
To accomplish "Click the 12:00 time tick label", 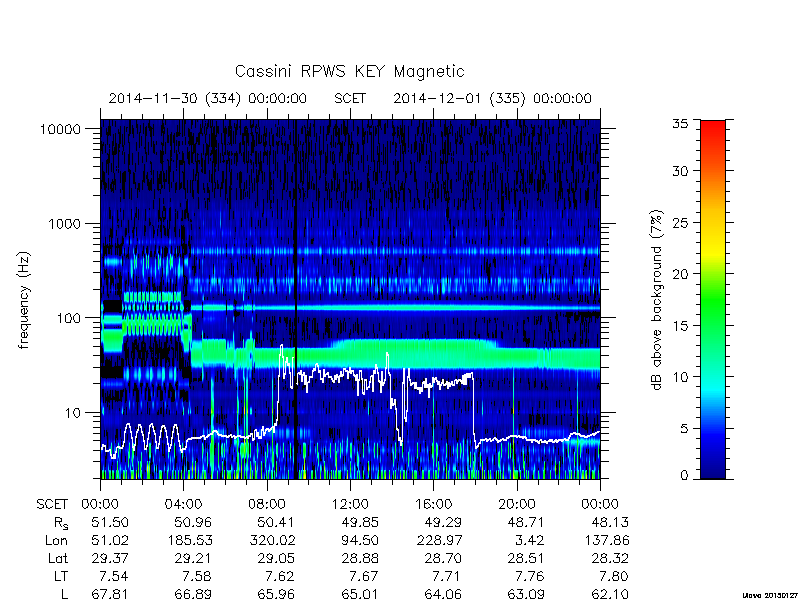I will [350, 505].
